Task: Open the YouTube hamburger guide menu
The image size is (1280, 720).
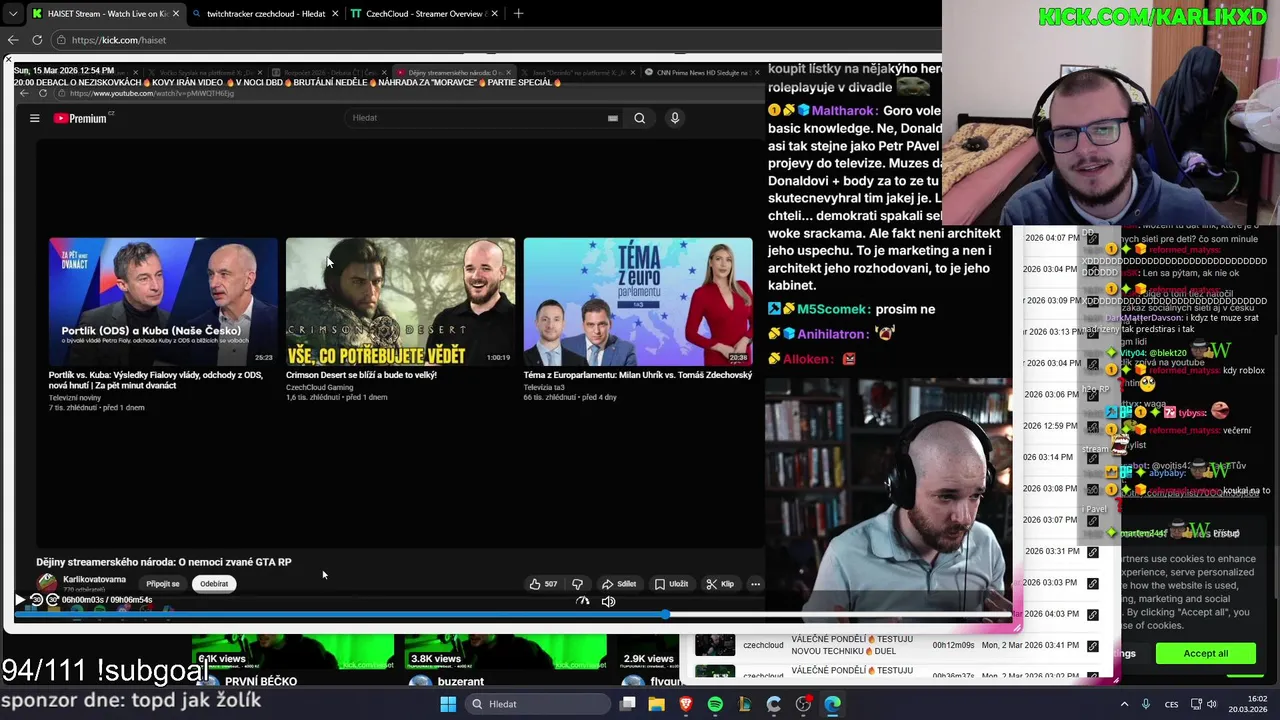Action: [34, 118]
